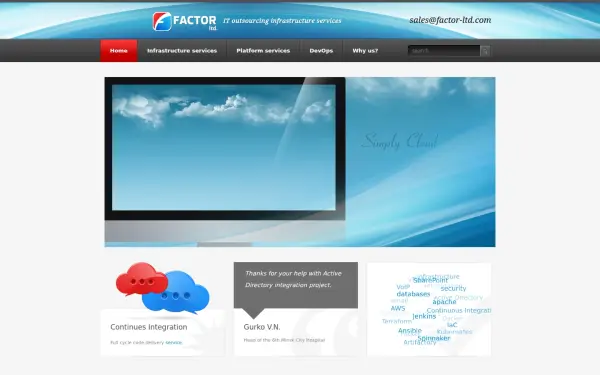Click the Spinnaker tag

click(434, 338)
